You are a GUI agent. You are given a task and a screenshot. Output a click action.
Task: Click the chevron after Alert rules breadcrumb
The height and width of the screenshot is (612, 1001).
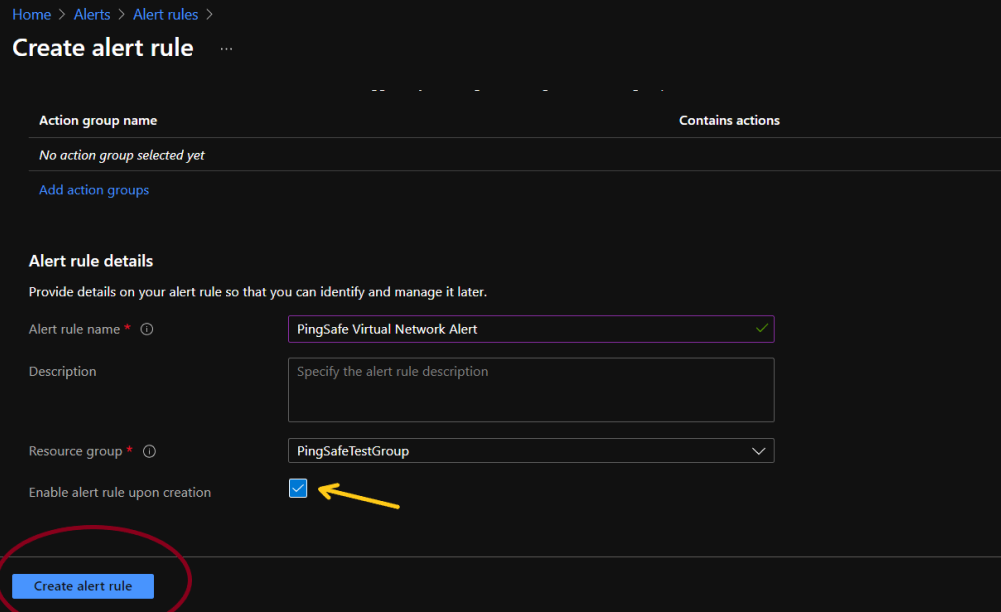[x=209, y=15]
